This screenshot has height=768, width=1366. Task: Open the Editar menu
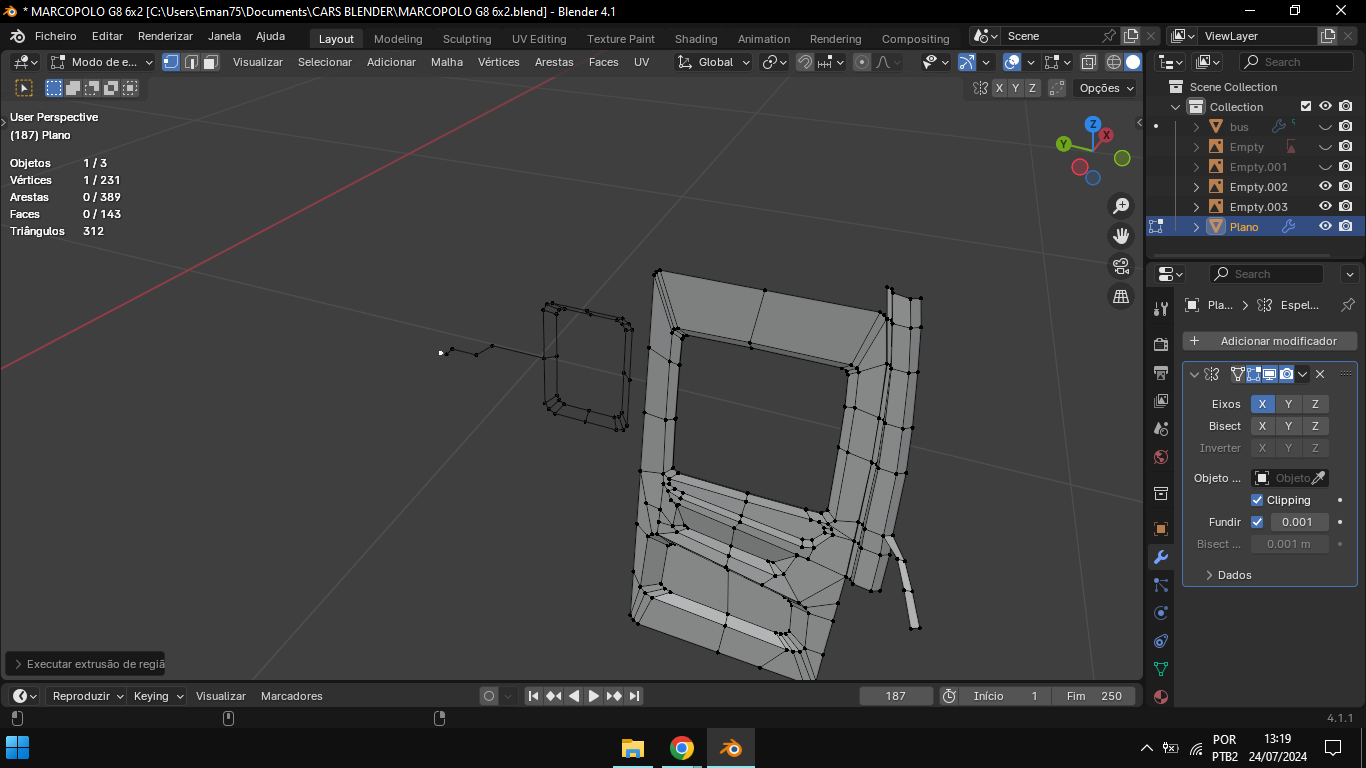pos(107,36)
